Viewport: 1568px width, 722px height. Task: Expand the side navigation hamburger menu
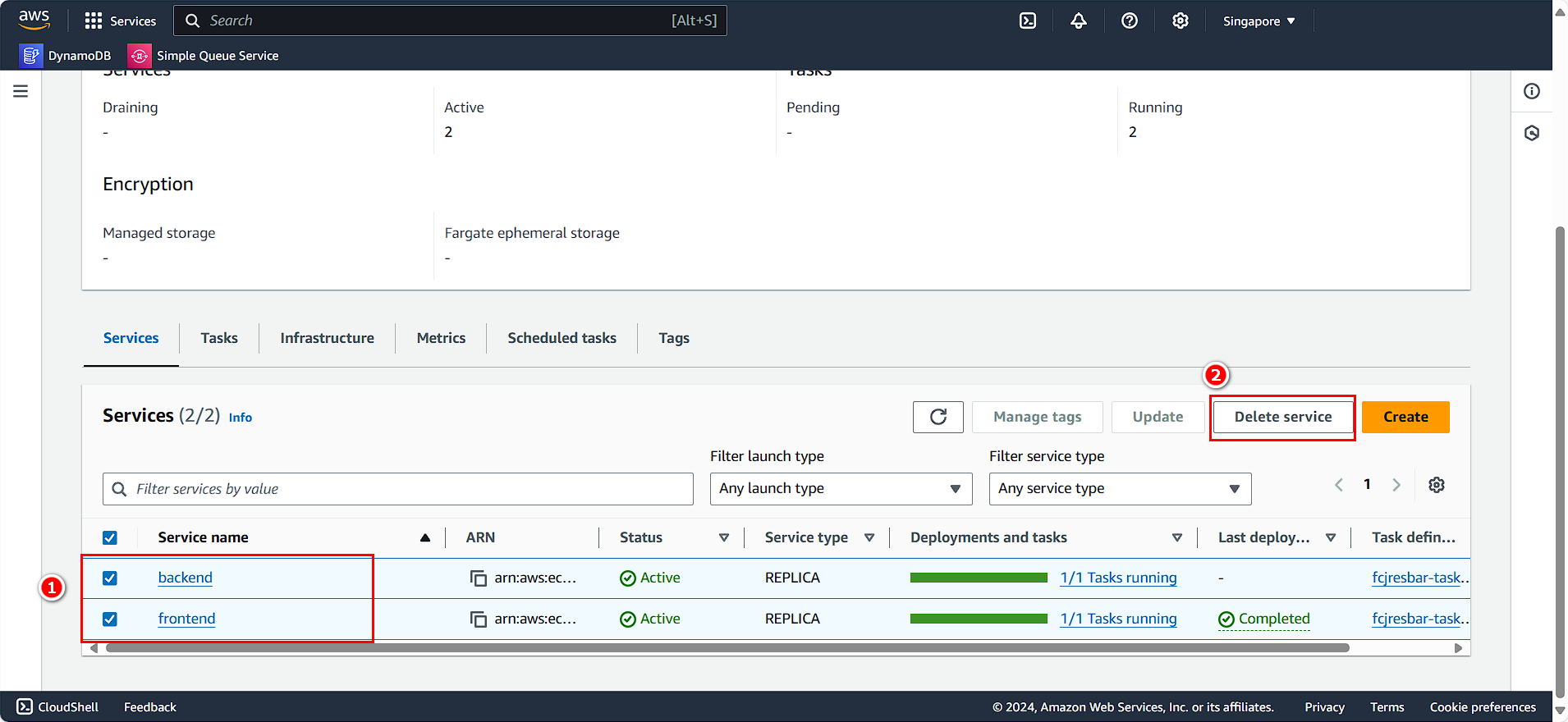pos(21,91)
